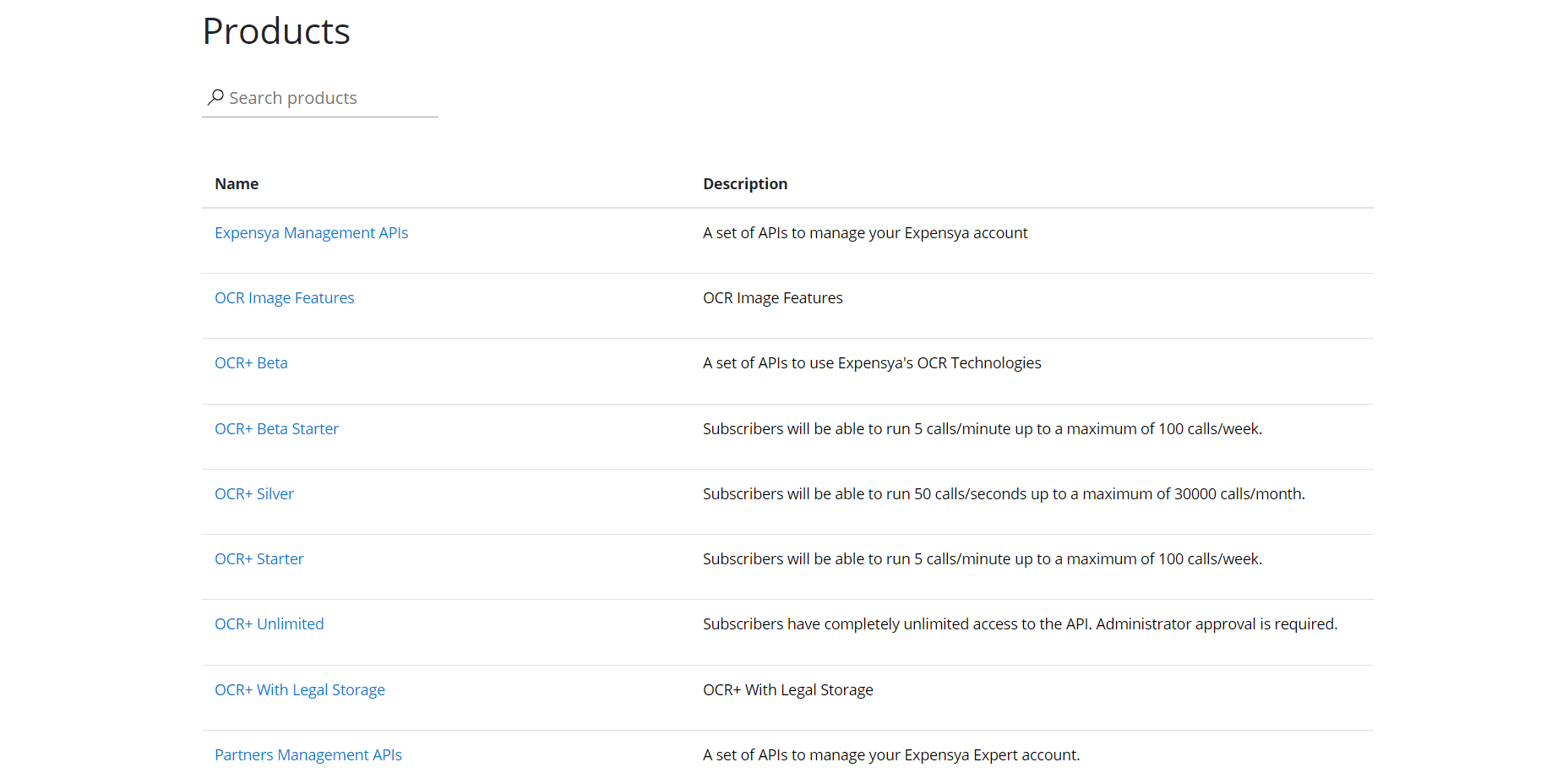Click the Name column header
This screenshot has height=773, width=1568.
237,184
